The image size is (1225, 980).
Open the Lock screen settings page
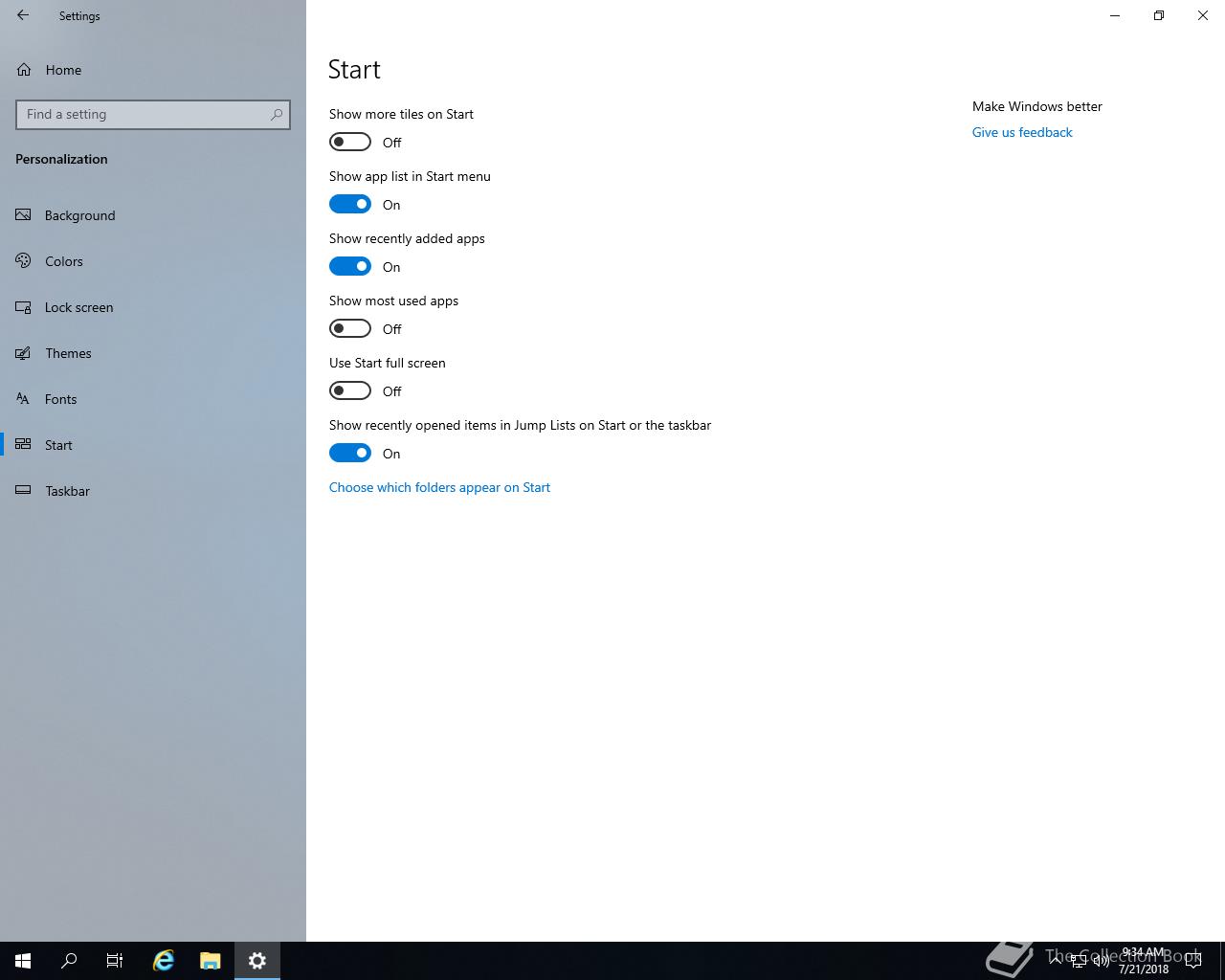(153, 307)
